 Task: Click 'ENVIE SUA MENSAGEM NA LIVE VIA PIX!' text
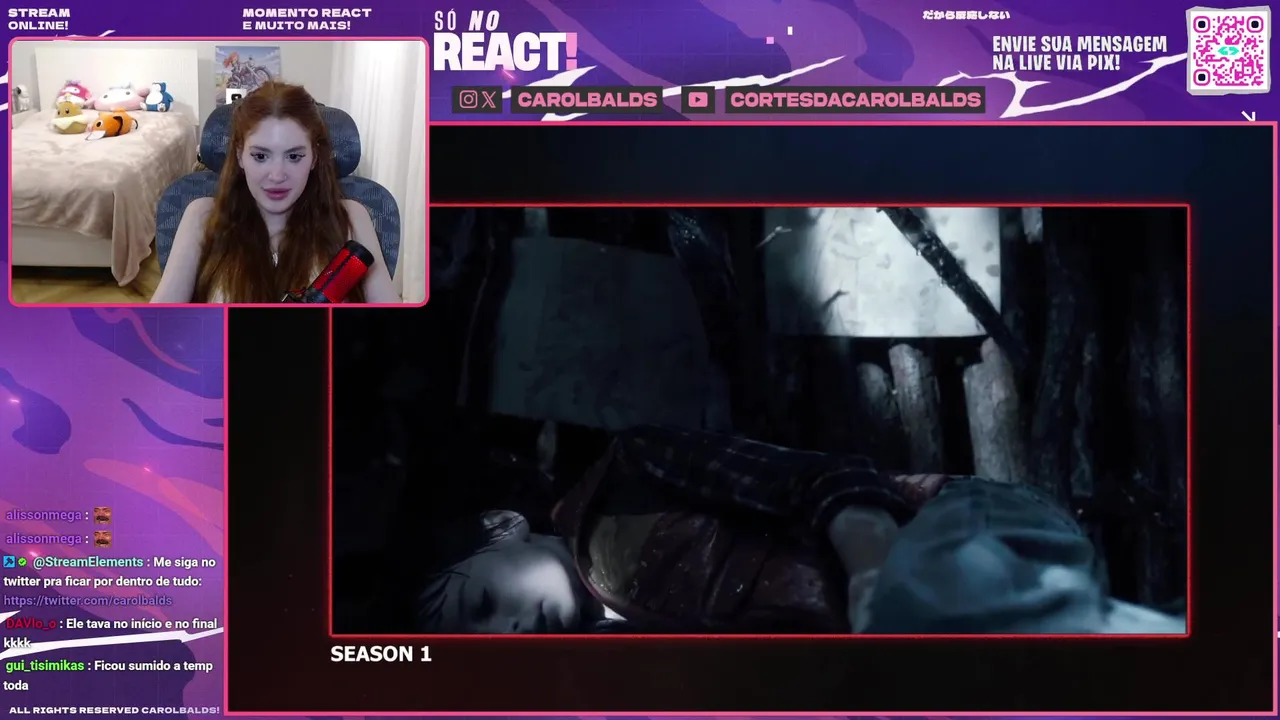click(1079, 53)
